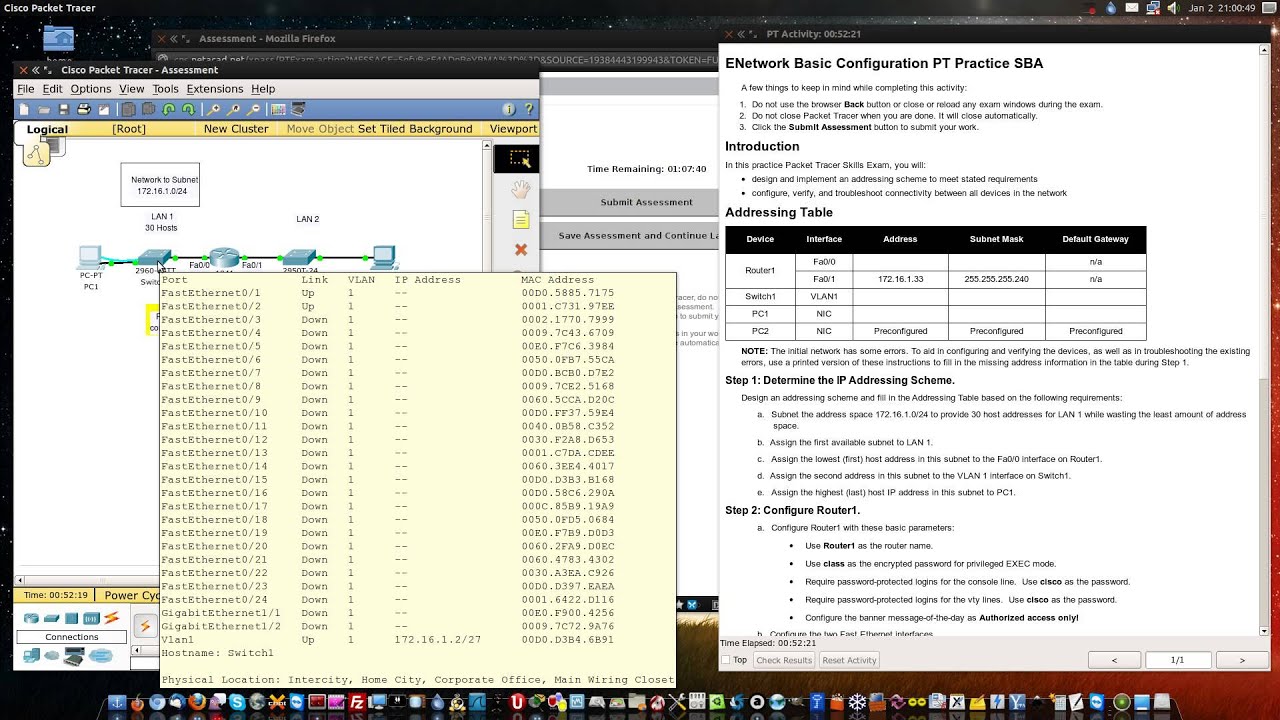The width and height of the screenshot is (1280, 720).
Task: Click New Cluster in the workspace bar
Action: point(236,129)
